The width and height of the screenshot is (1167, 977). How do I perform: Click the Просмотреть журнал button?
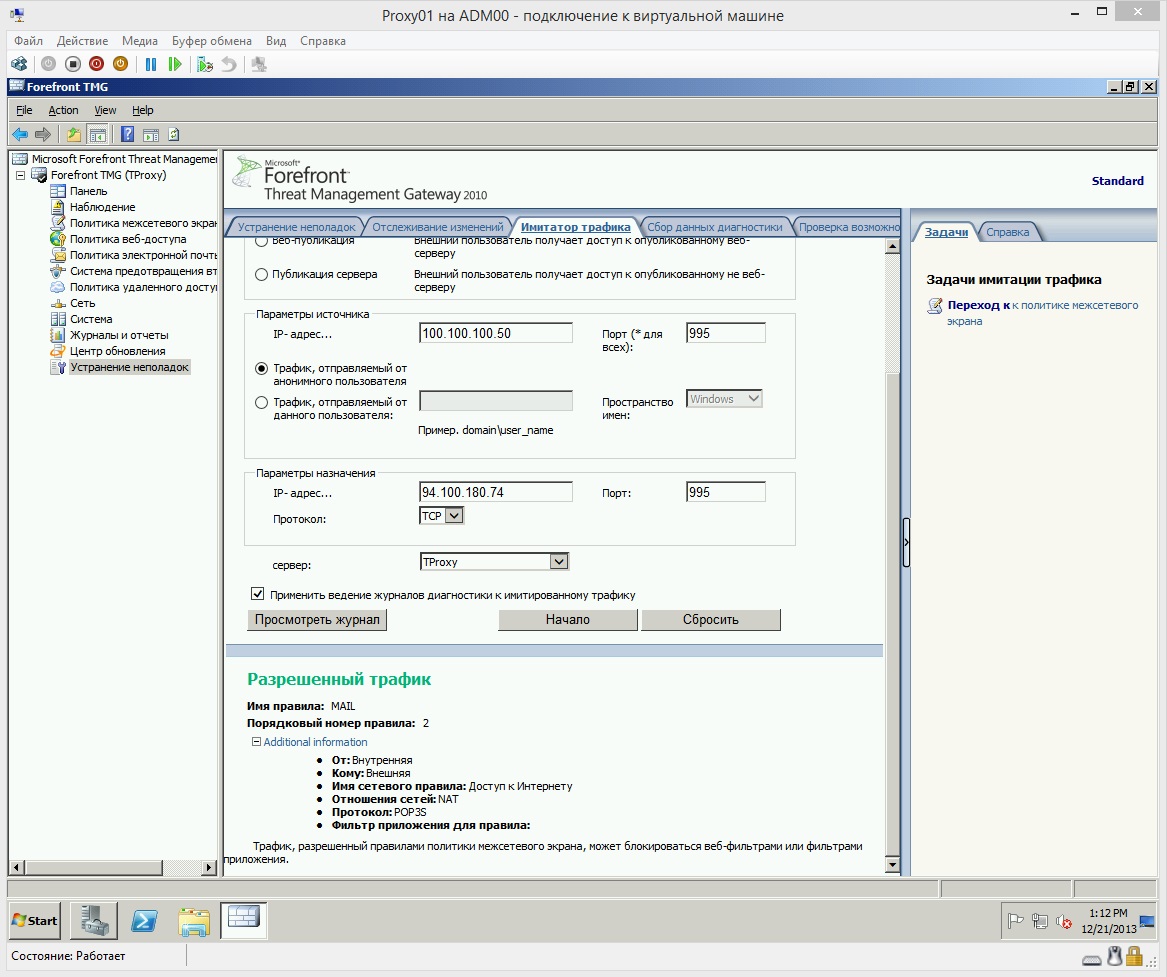tap(317, 620)
